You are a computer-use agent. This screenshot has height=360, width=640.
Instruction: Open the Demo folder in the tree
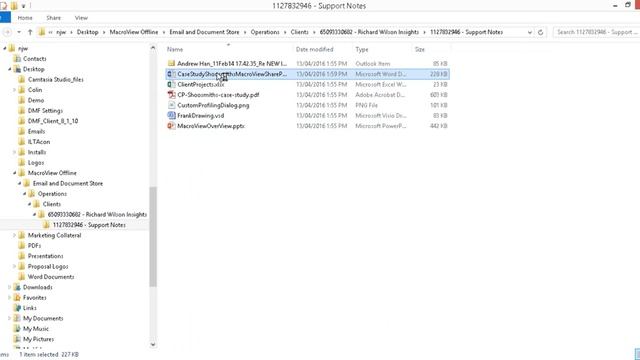tap(36, 100)
